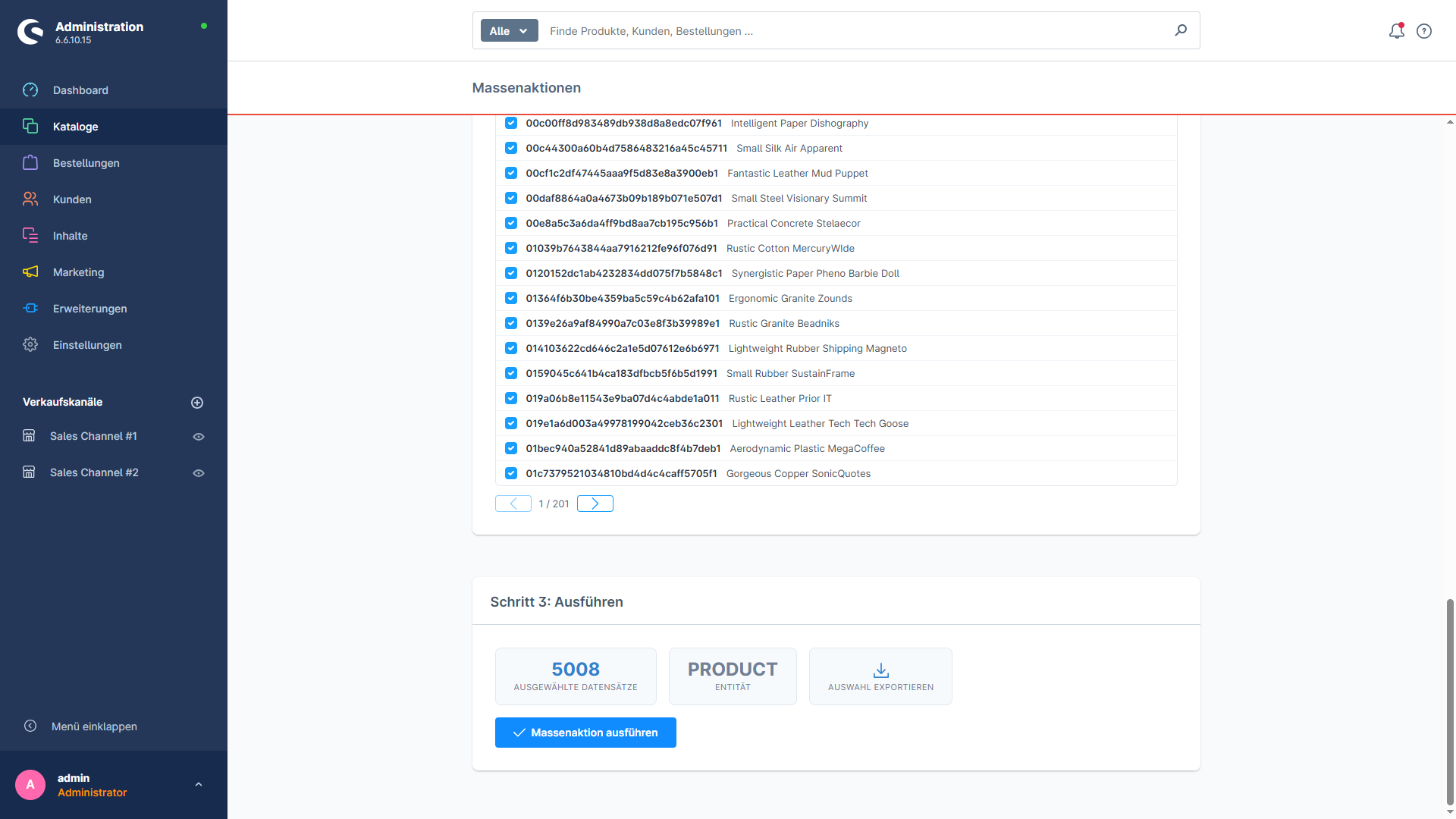Open Bestellungen menu item
The image size is (1456, 819).
click(114, 163)
